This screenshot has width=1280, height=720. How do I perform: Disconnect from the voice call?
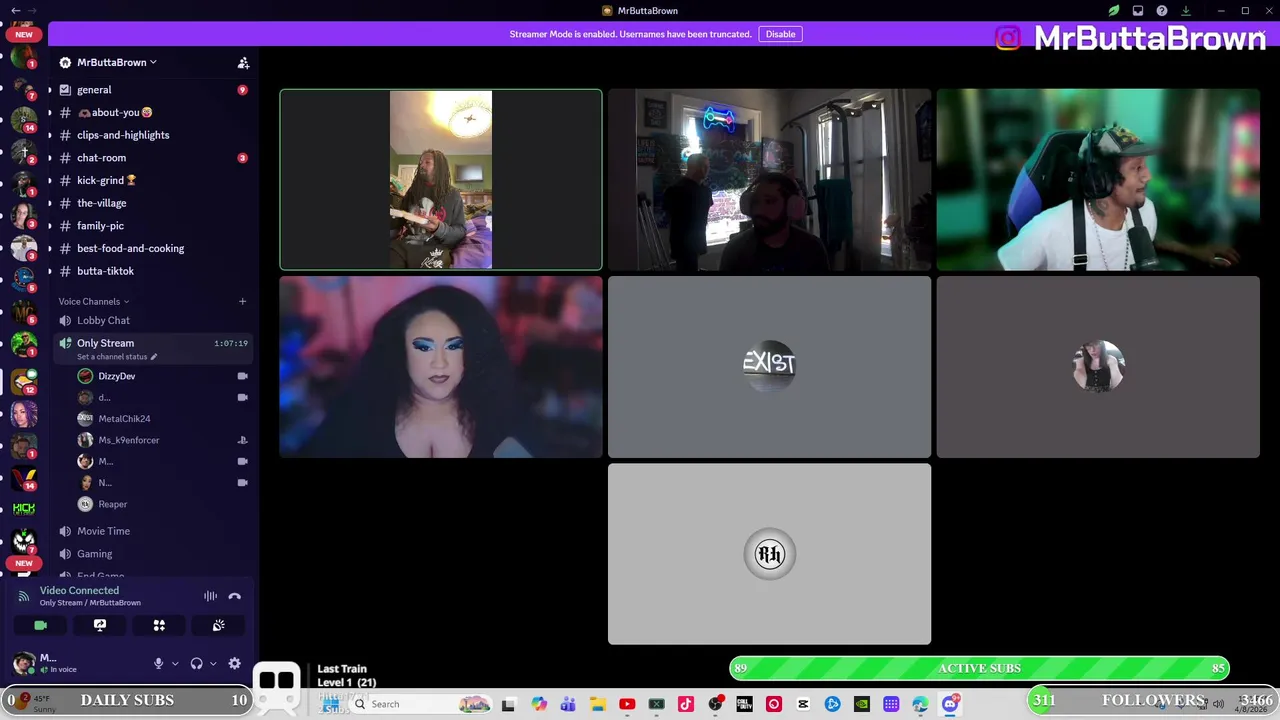[235, 596]
